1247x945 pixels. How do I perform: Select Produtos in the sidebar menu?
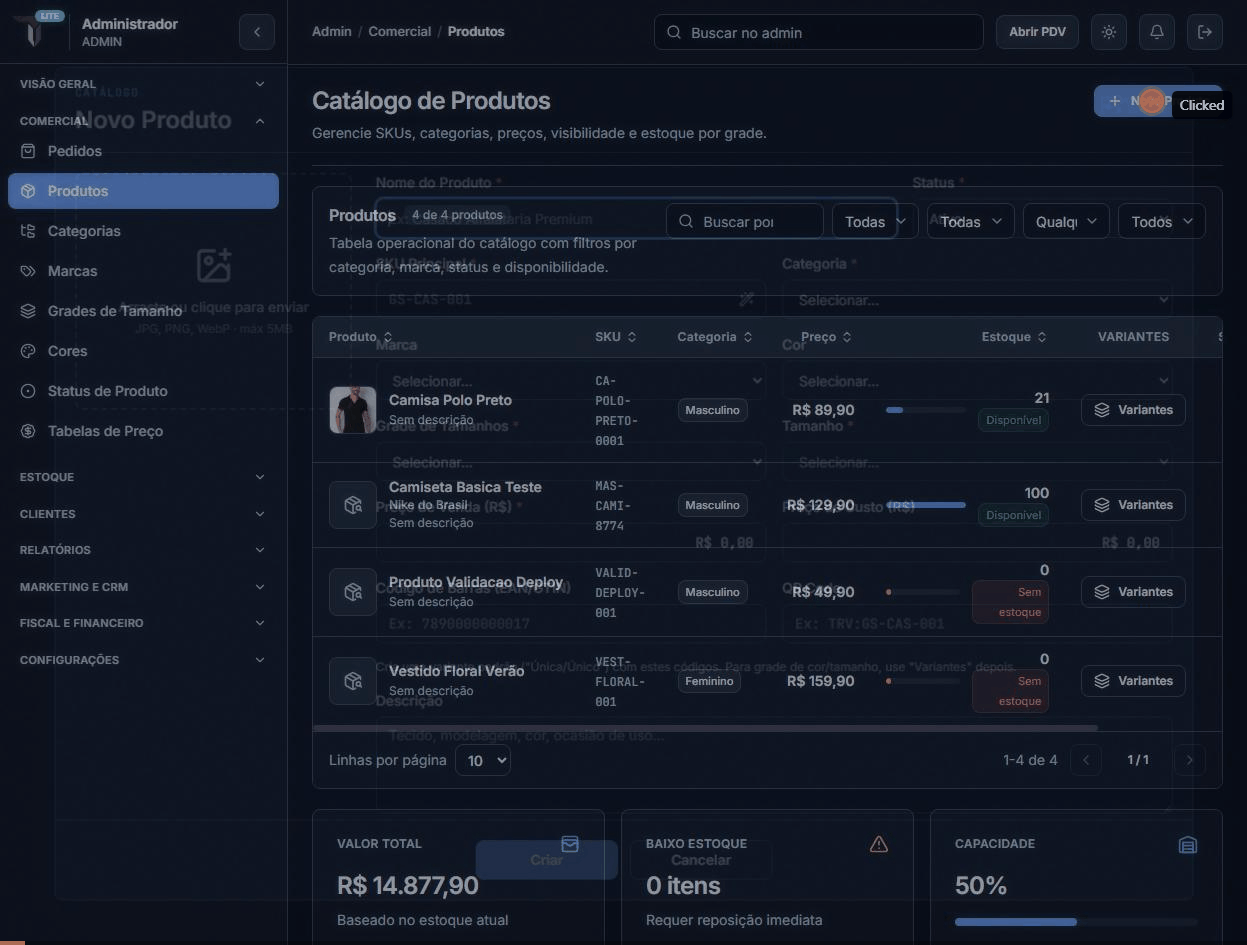(x=143, y=191)
